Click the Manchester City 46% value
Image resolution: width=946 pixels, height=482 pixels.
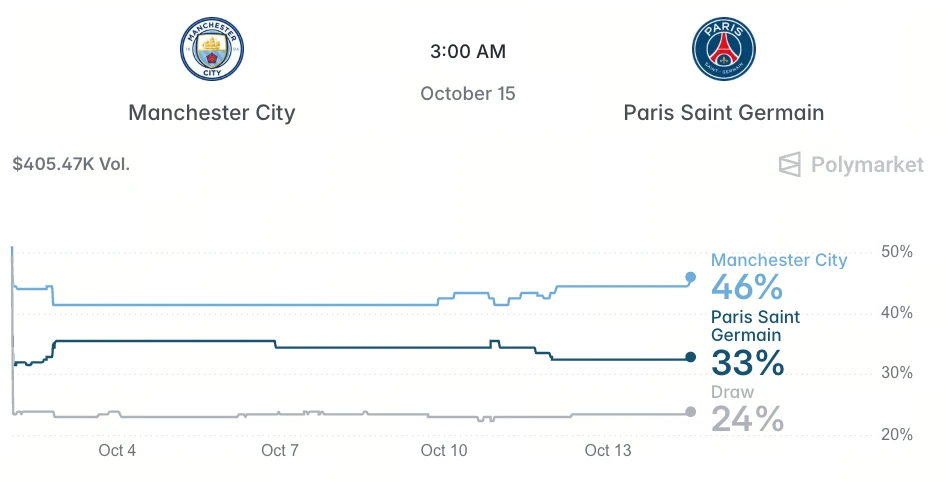coord(747,287)
